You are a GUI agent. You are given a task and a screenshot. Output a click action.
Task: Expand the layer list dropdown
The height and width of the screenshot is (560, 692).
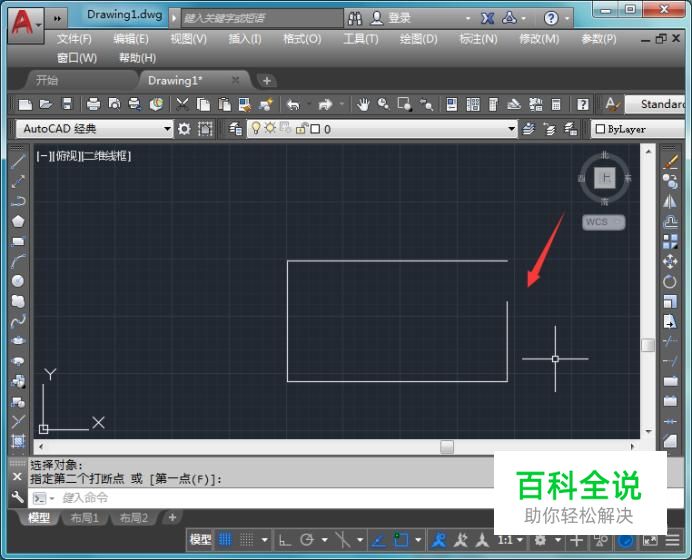(x=511, y=129)
